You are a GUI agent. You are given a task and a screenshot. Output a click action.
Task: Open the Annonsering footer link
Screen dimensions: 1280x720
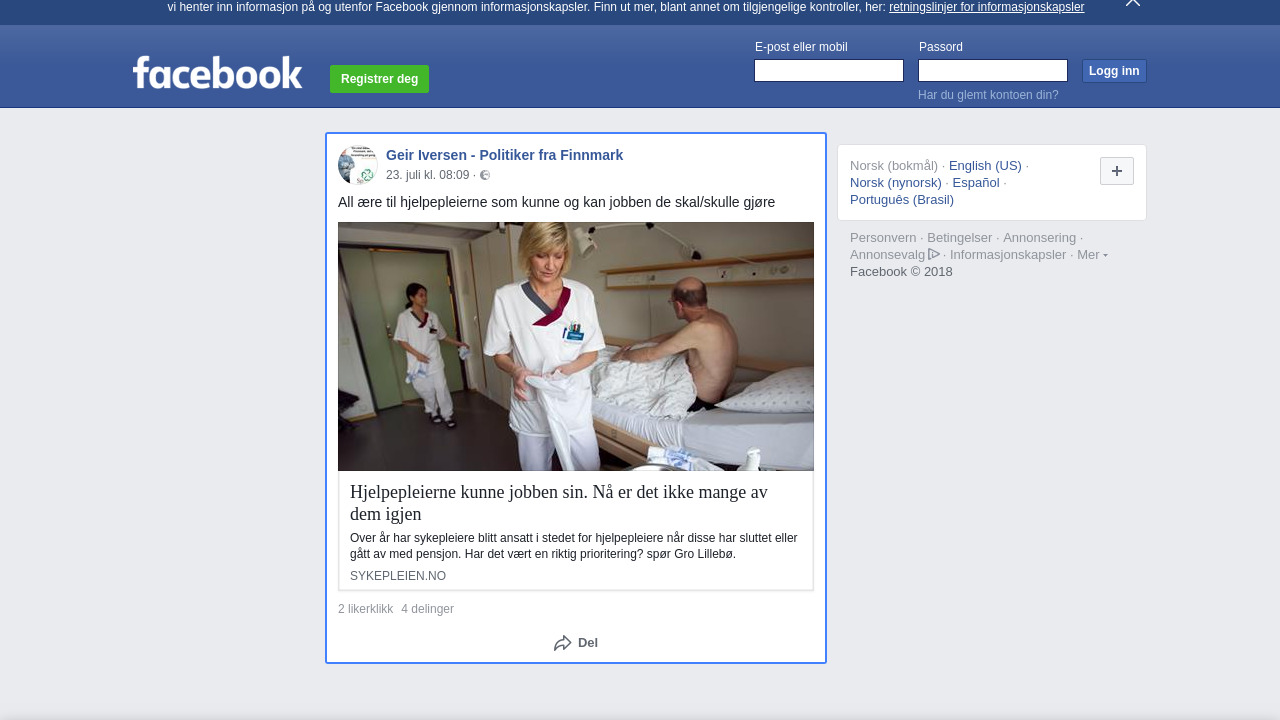pyautogui.click(x=1039, y=238)
